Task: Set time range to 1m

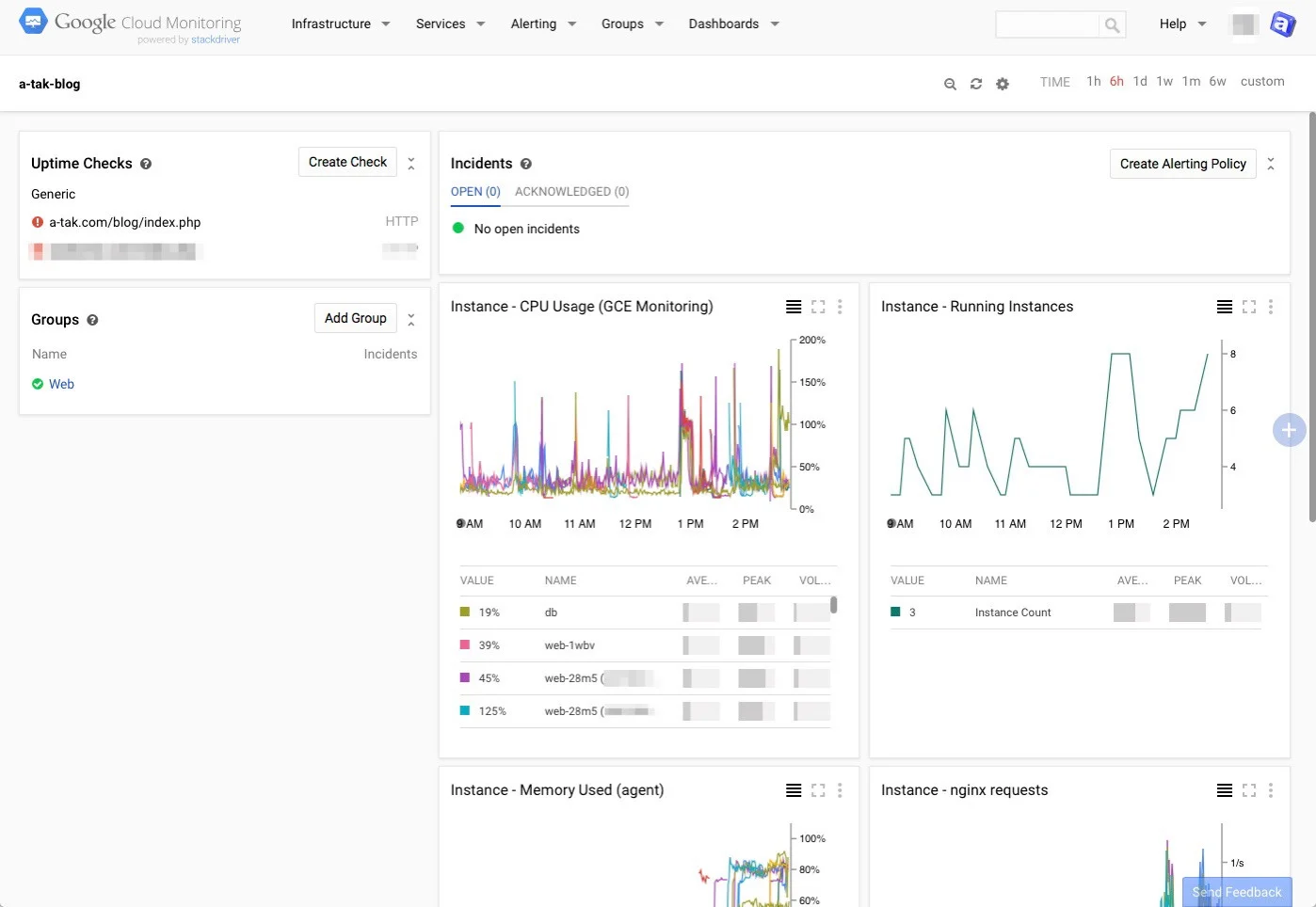Action: point(1191,82)
